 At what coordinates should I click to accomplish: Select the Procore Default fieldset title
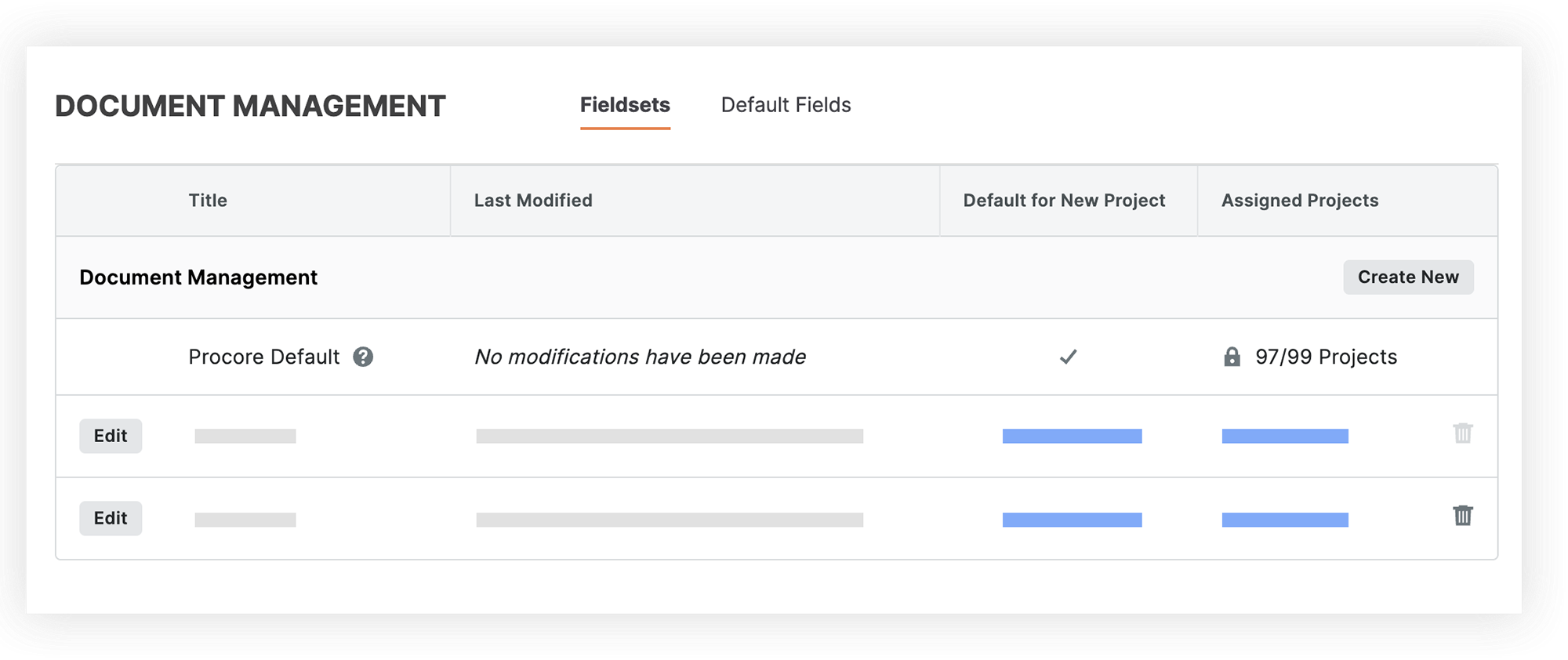(264, 357)
